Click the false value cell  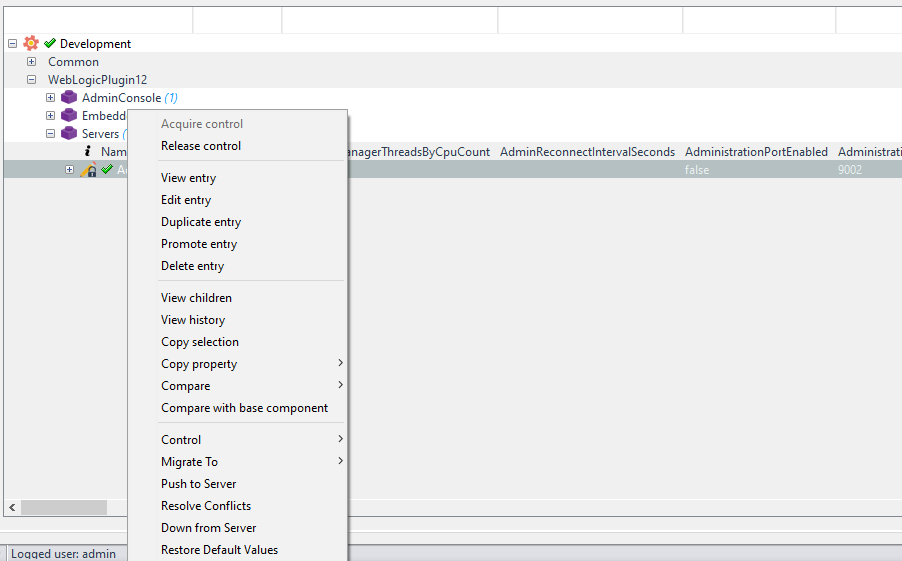tap(697, 170)
